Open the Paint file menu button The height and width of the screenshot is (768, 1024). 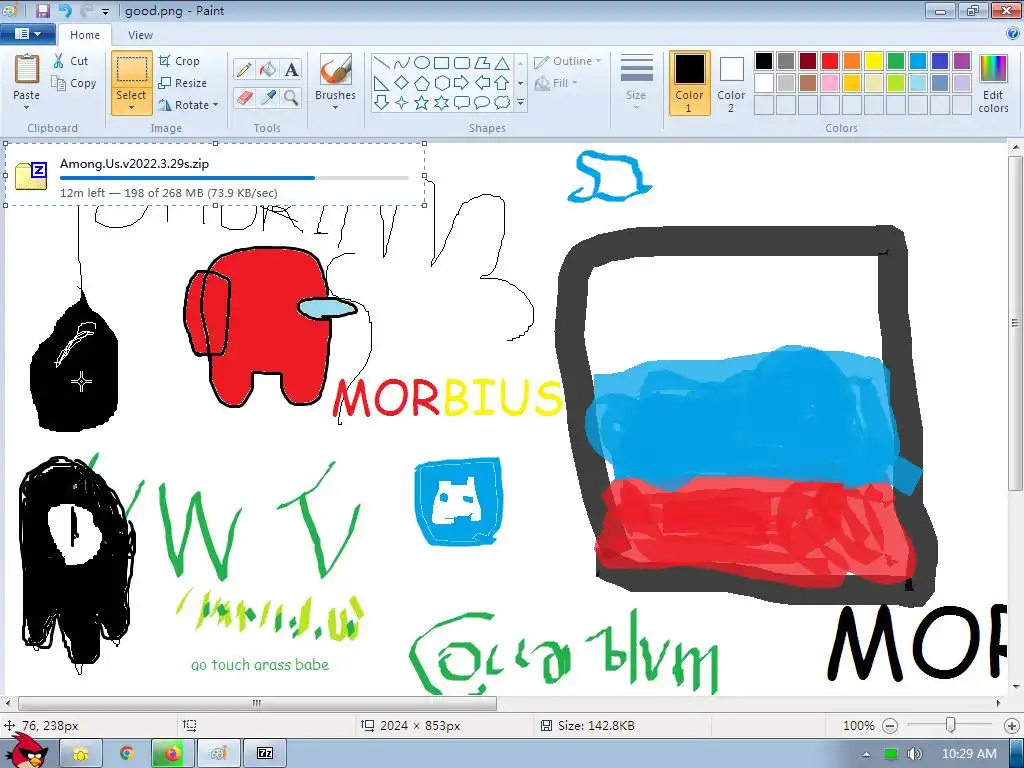[x=27, y=34]
